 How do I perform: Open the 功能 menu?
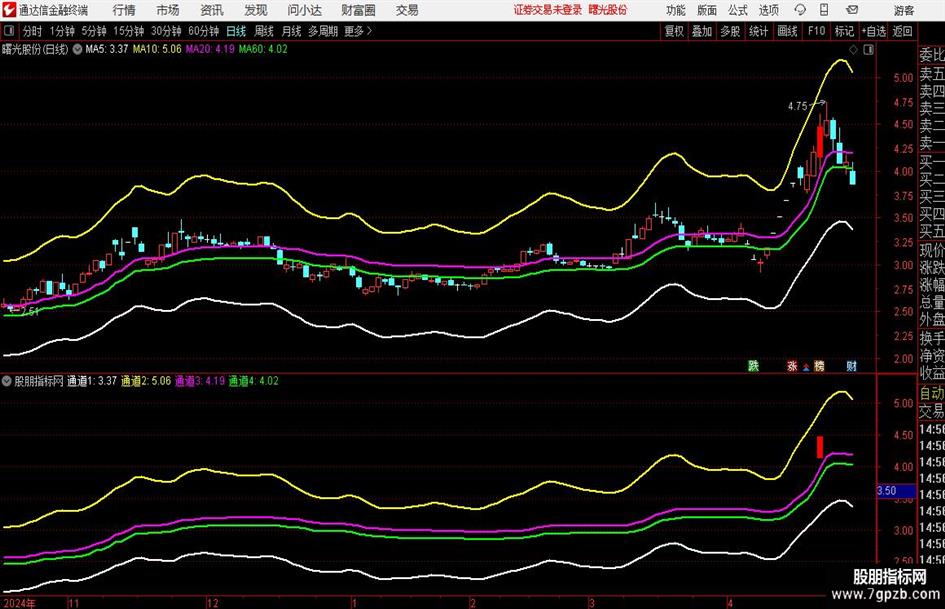click(x=676, y=10)
